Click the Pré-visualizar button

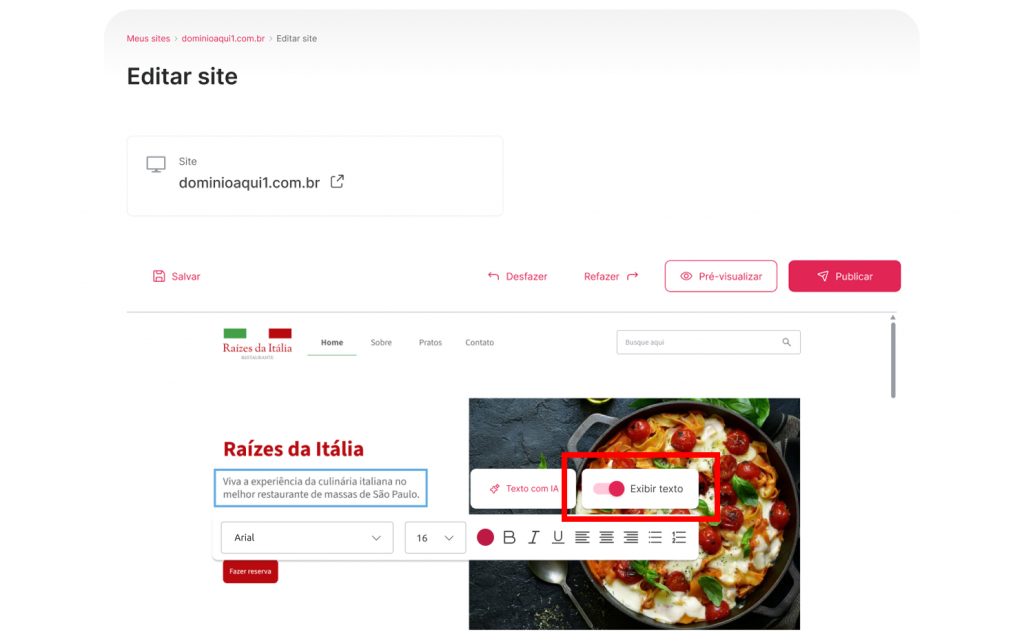pos(721,276)
